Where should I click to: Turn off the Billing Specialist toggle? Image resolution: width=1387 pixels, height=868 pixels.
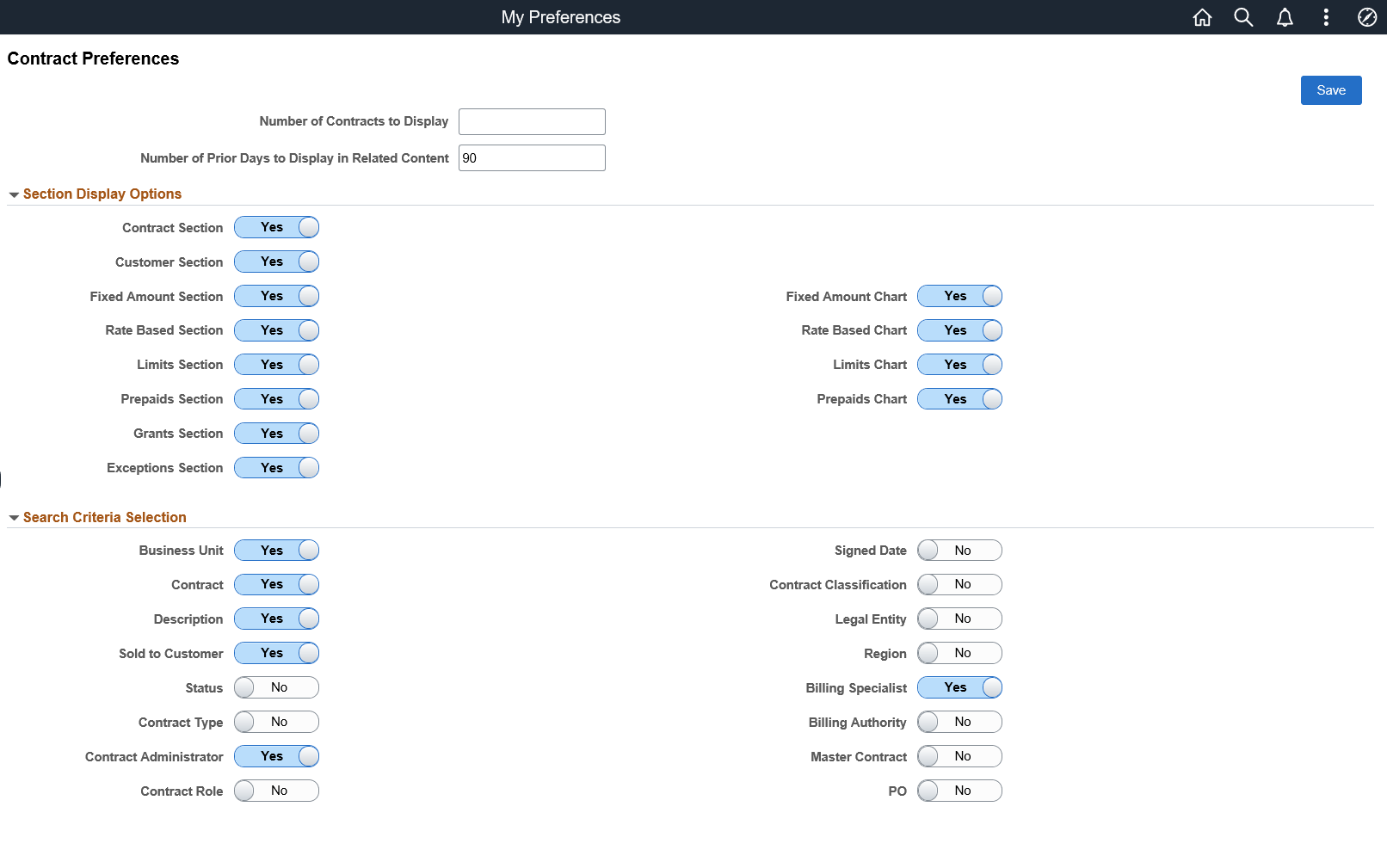click(x=959, y=688)
